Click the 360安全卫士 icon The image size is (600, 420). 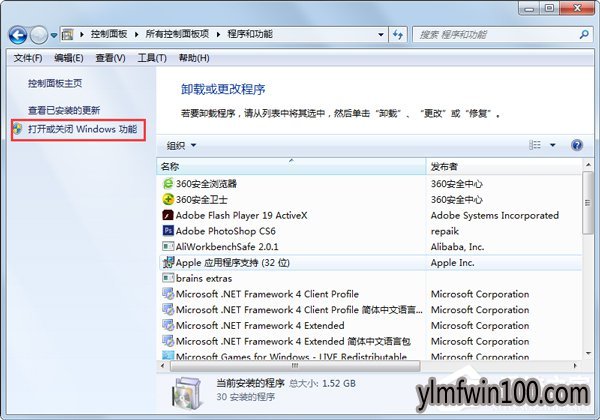168,199
